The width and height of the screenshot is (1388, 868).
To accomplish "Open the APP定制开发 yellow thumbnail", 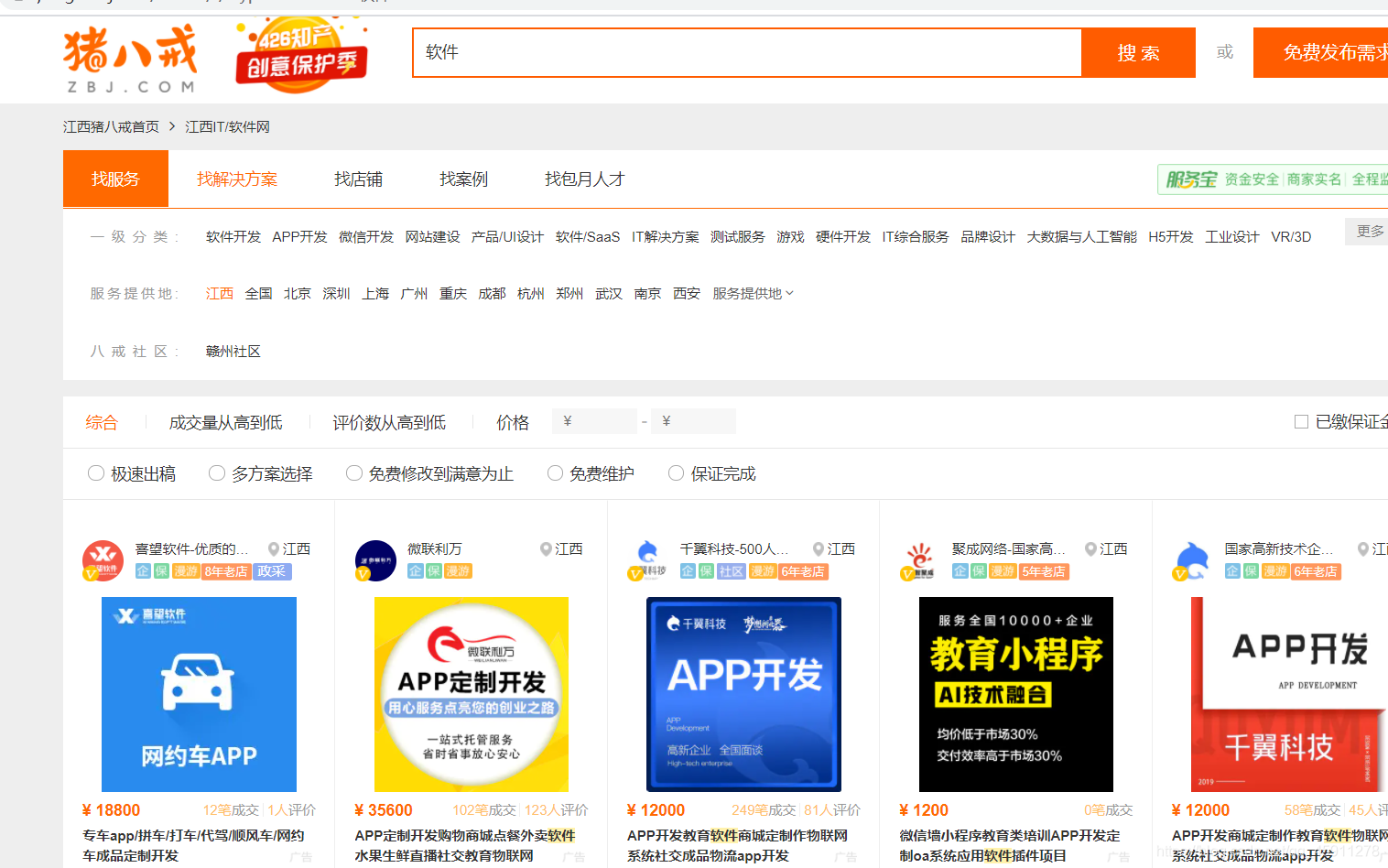I will tap(472, 694).
